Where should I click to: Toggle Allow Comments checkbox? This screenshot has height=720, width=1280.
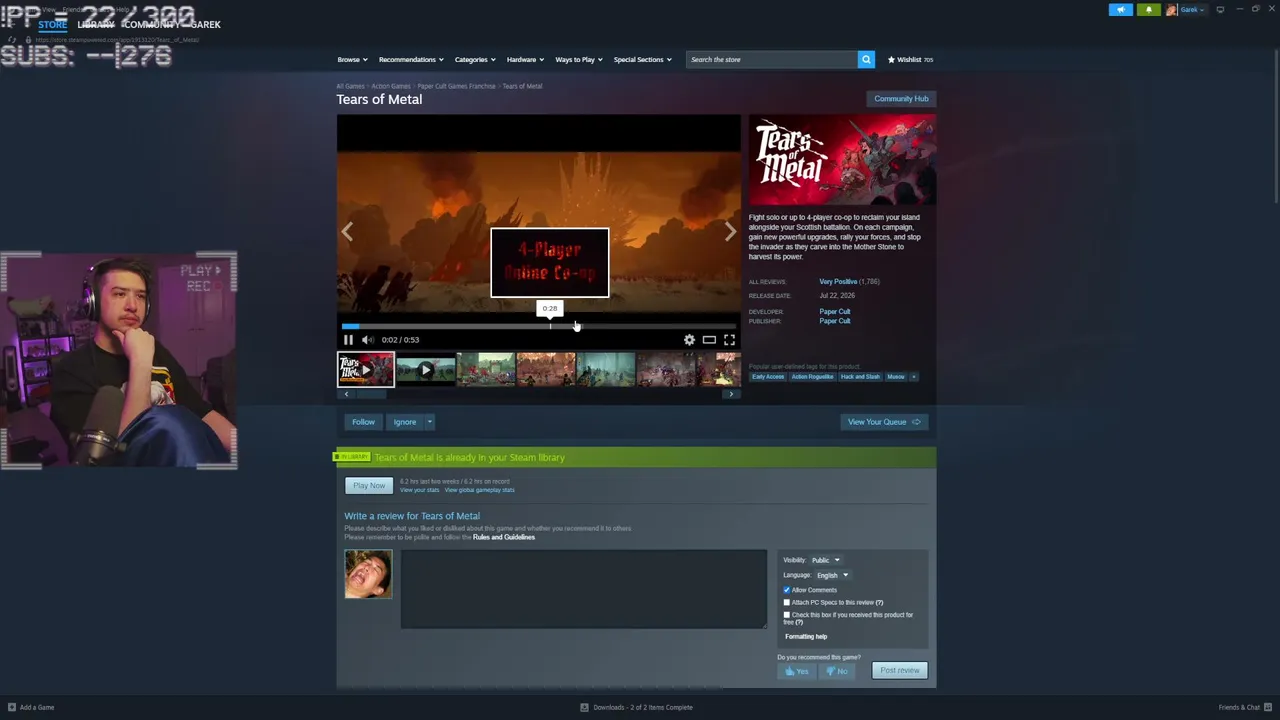tap(787, 590)
